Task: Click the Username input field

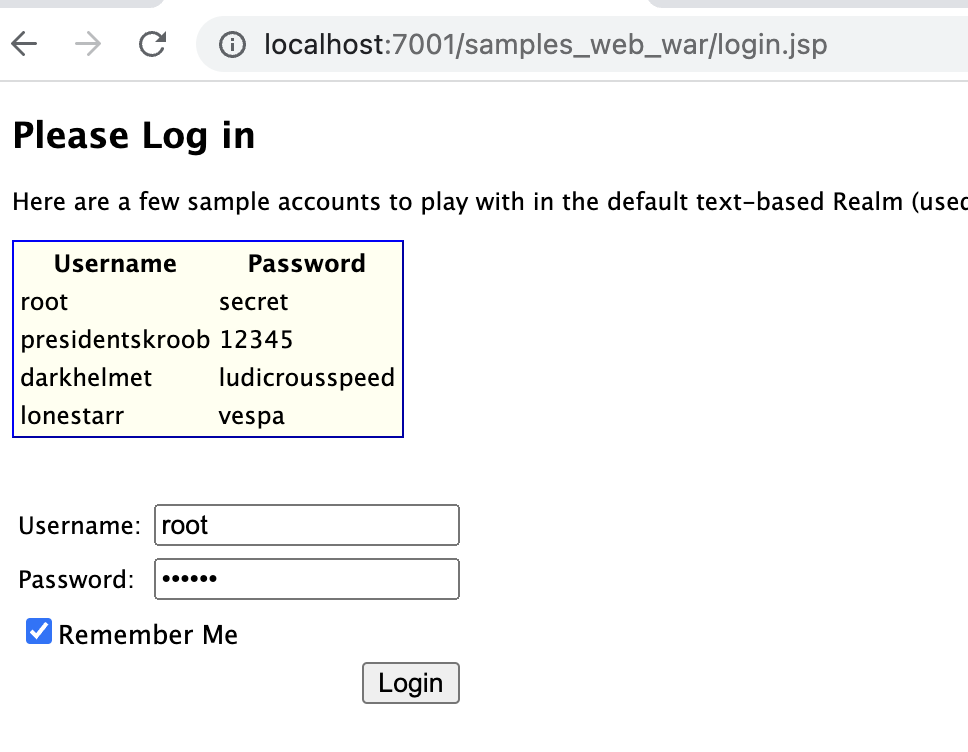Action: tap(306, 525)
